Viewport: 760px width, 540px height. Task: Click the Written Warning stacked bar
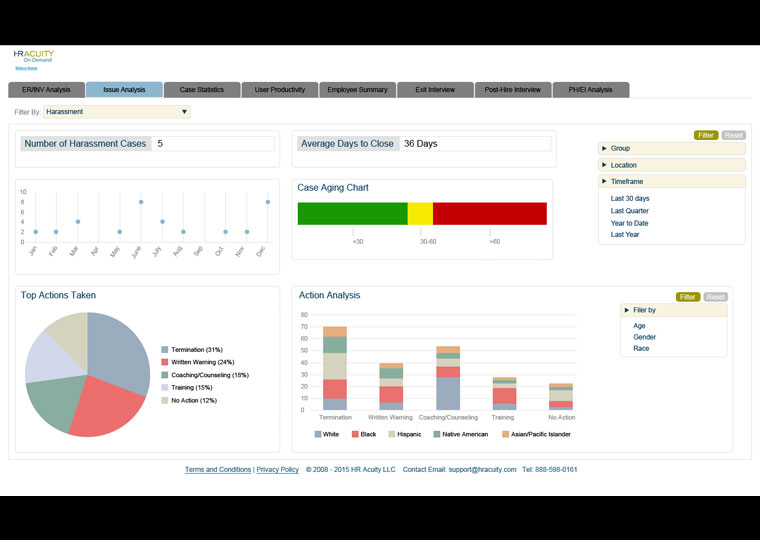pyautogui.click(x=391, y=386)
